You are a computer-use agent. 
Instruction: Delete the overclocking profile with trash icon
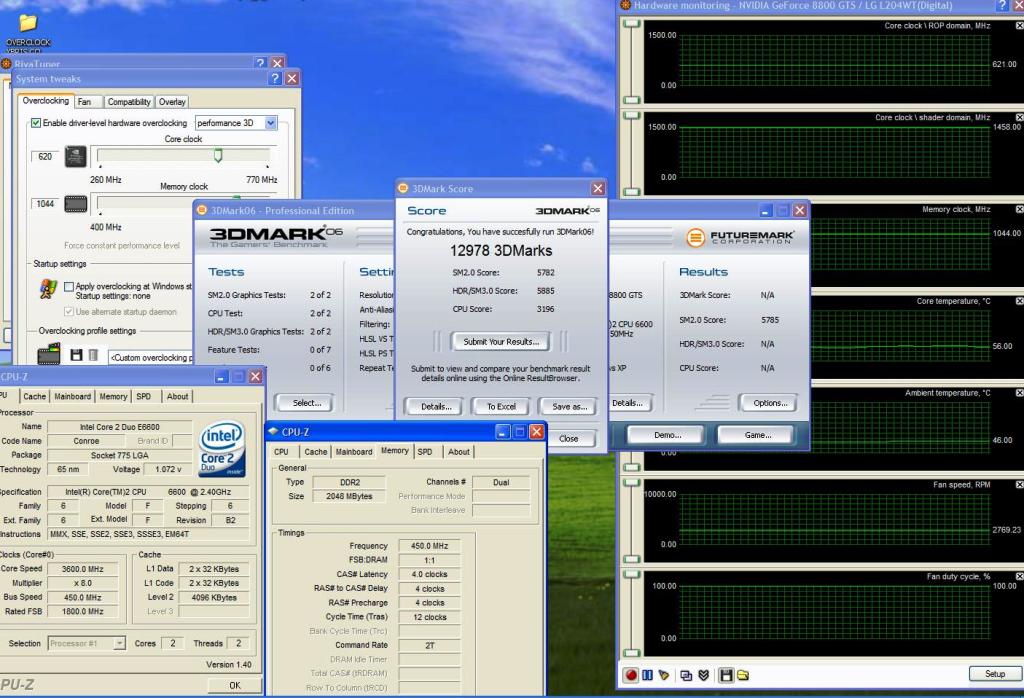pyautogui.click(x=93, y=355)
